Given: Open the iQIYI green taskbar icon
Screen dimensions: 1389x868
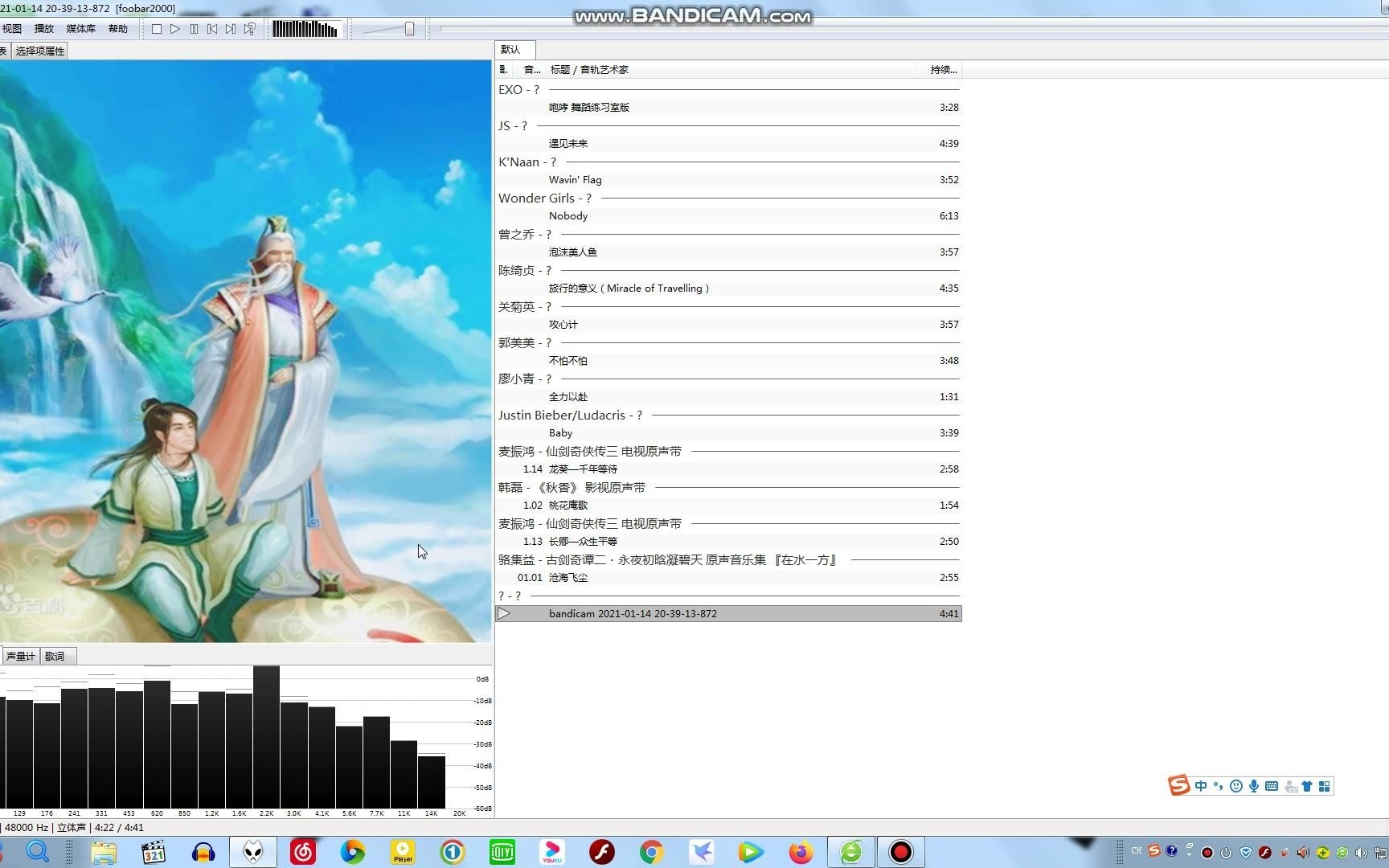Looking at the screenshot, I should click(502, 852).
